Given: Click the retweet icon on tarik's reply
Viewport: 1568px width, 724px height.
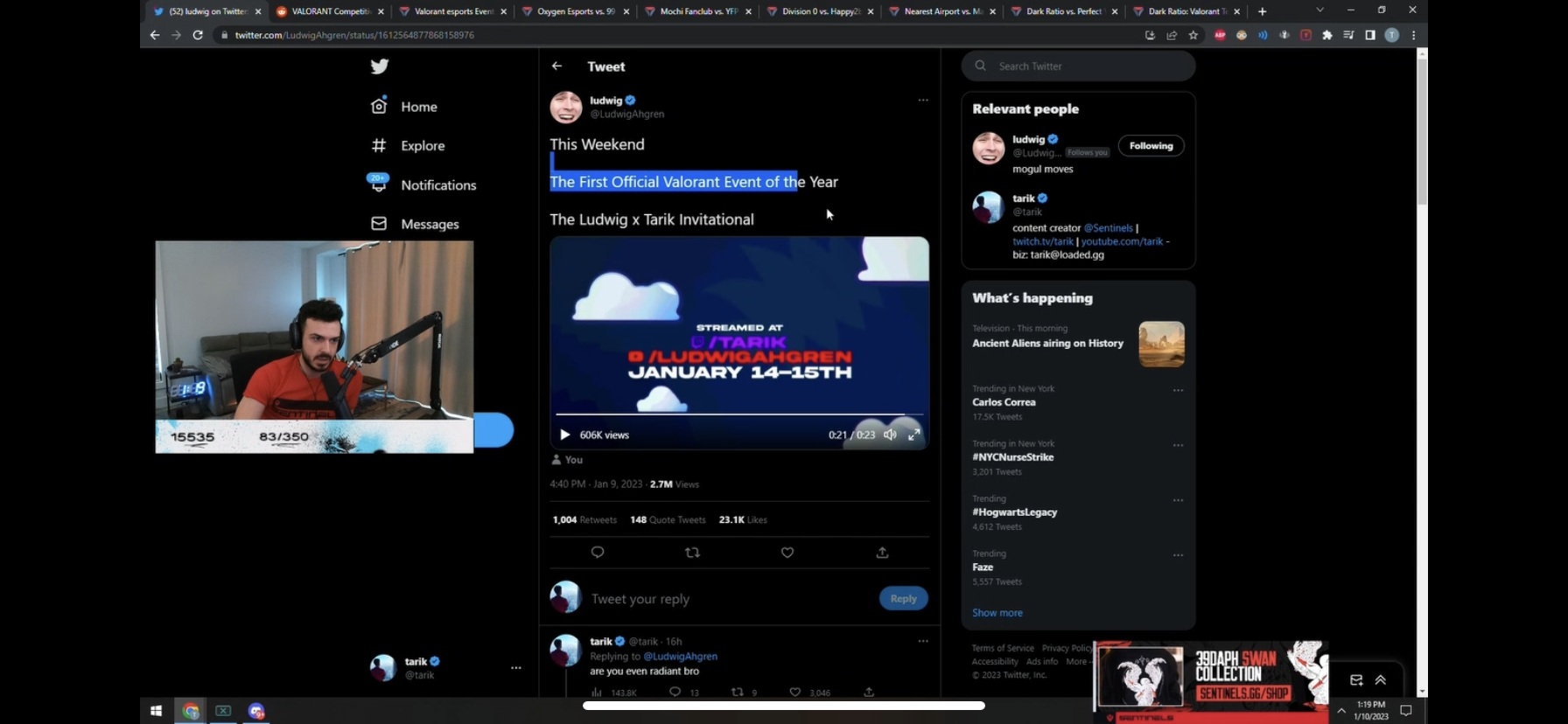Looking at the screenshot, I should click(737, 692).
